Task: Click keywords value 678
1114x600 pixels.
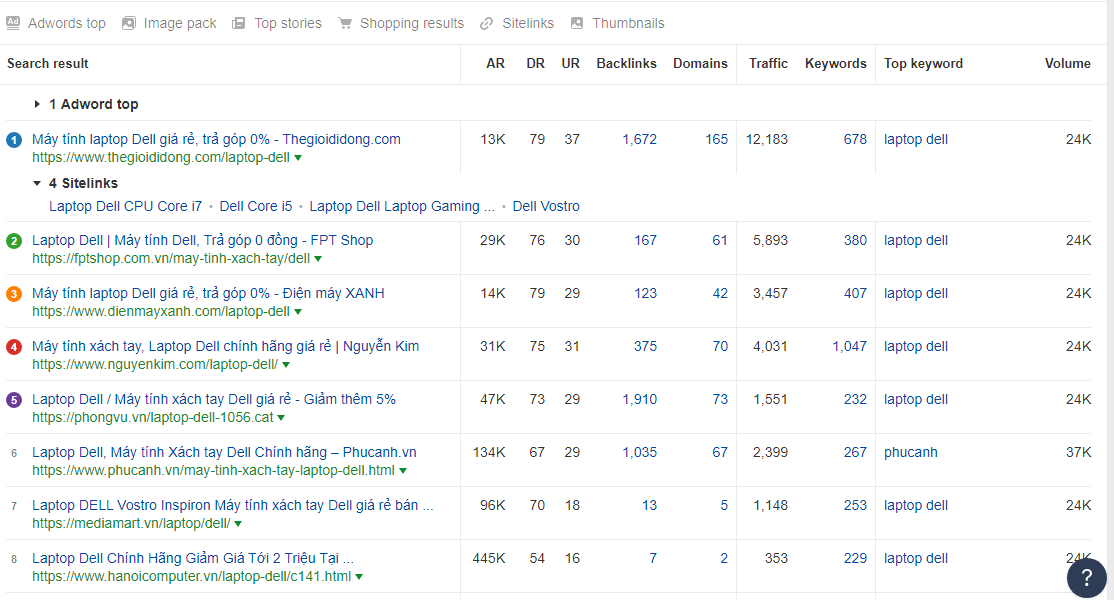Action: pos(855,139)
